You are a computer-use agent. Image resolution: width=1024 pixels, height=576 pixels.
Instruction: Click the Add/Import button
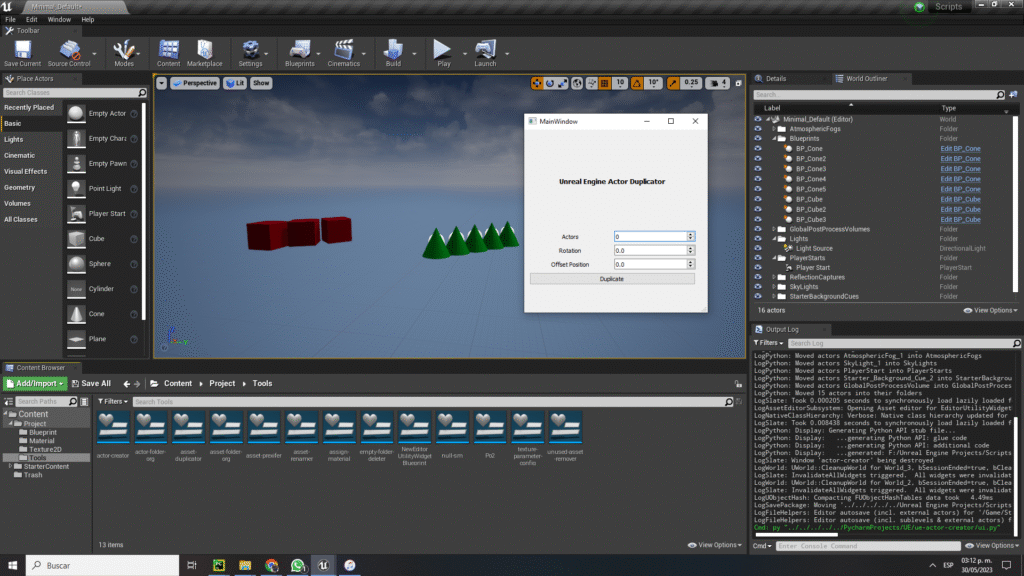[35, 383]
